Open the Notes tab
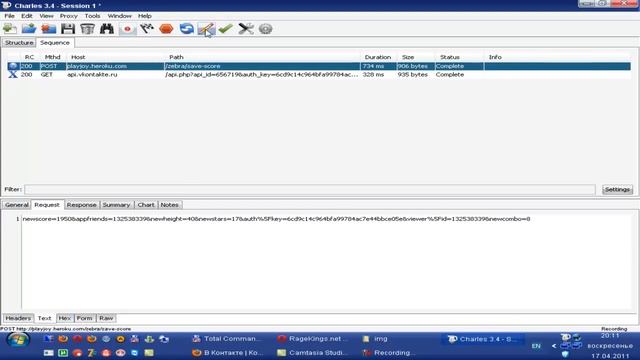 tap(169, 205)
